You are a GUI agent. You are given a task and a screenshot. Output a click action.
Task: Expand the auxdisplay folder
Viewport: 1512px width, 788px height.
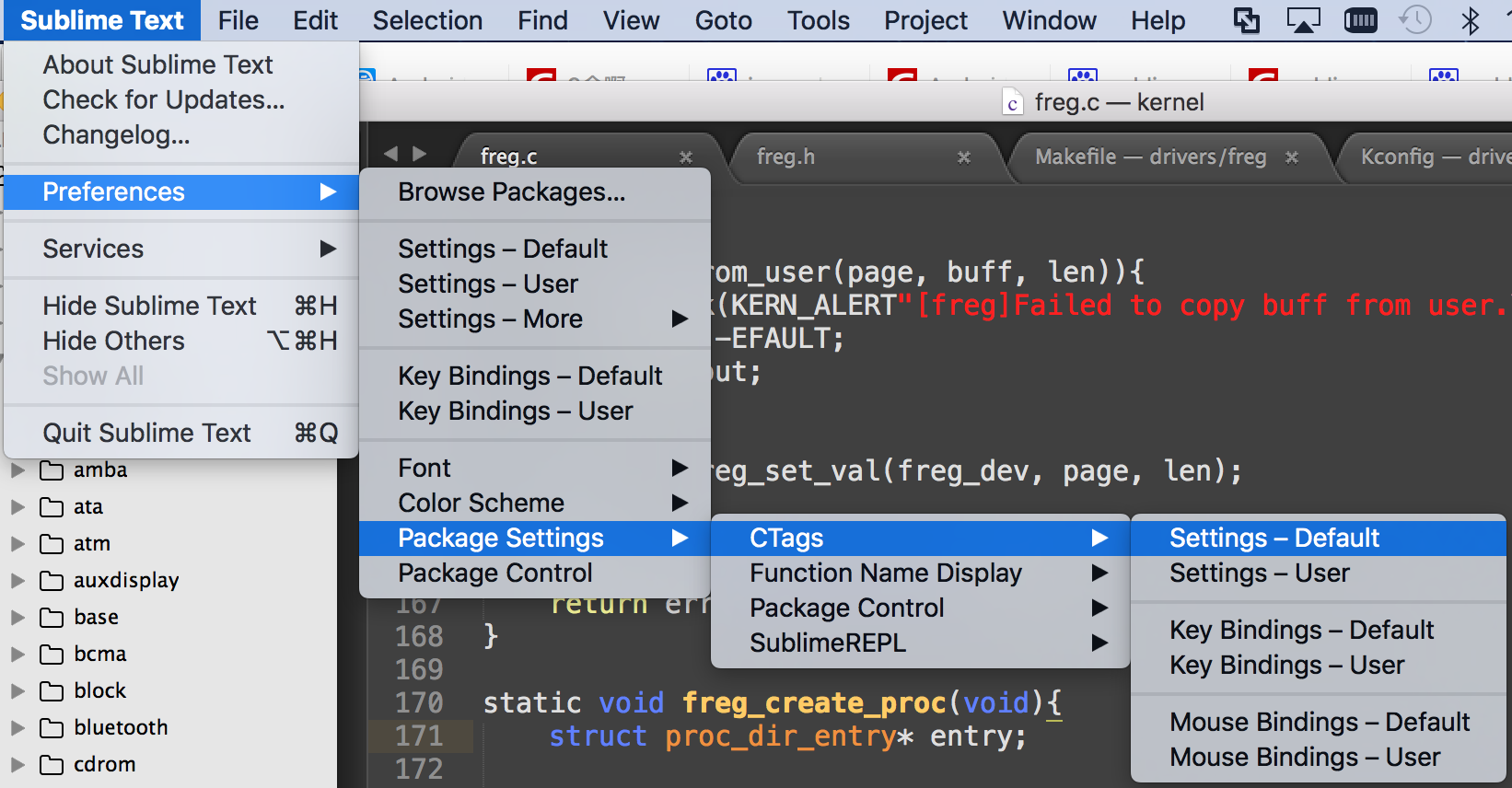(x=17, y=581)
